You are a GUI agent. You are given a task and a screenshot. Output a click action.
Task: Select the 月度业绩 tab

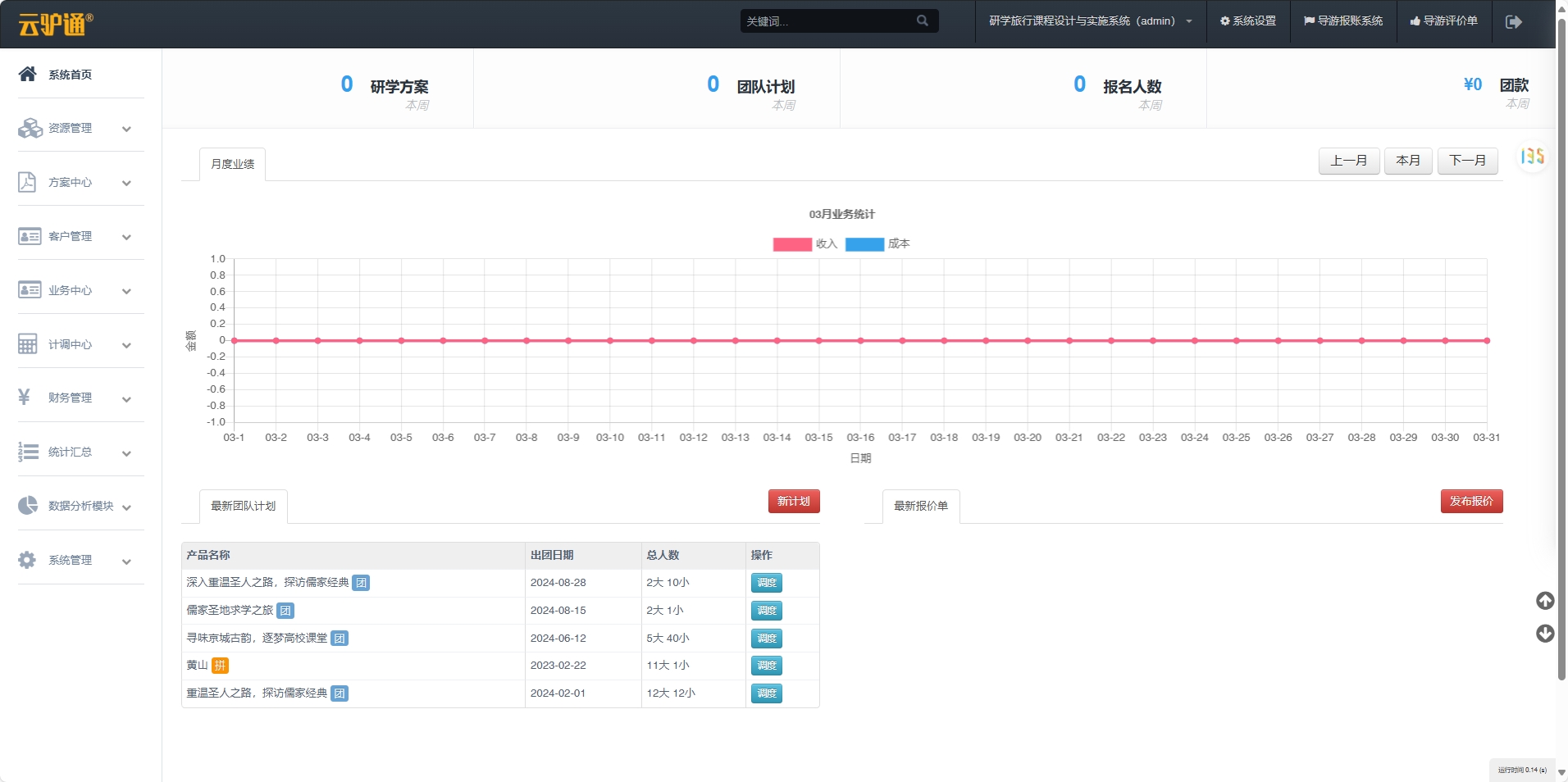(x=233, y=165)
